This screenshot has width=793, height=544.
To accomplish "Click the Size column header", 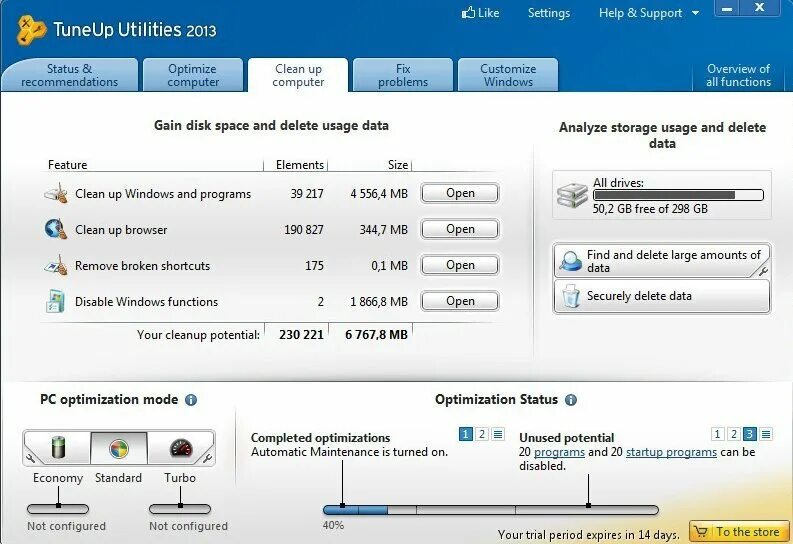I will 398,165.
